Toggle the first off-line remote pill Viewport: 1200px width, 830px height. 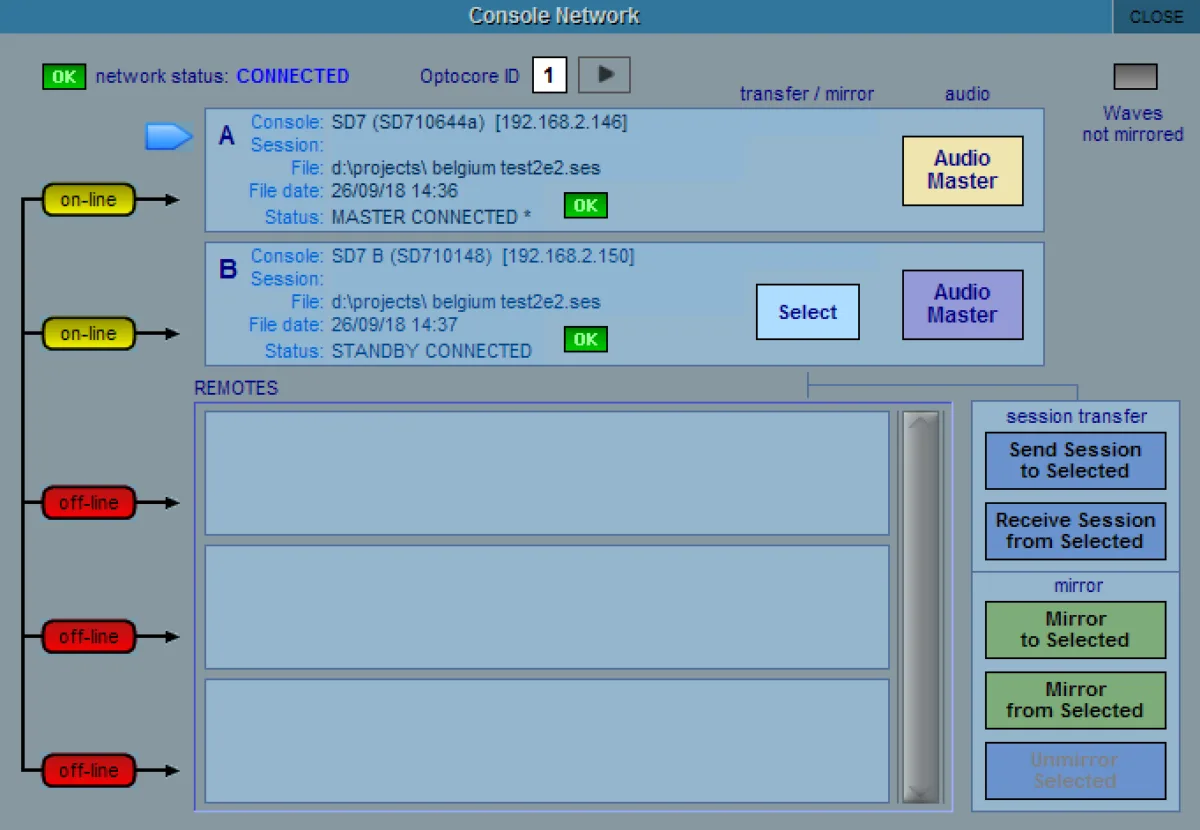click(88, 503)
